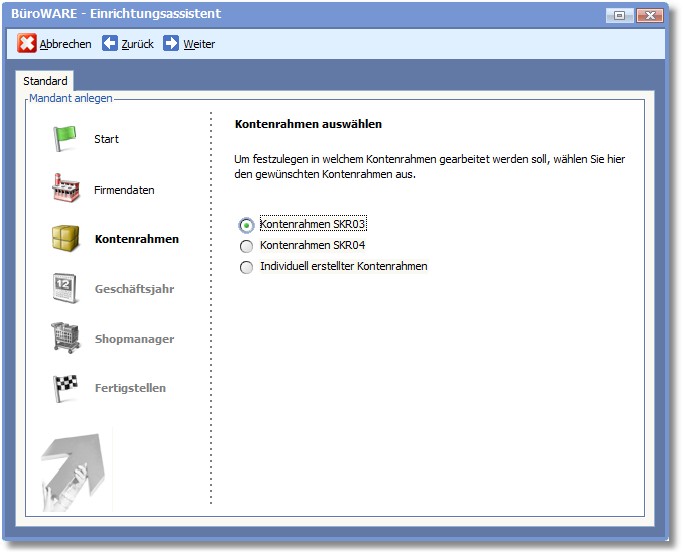Click the Firmendaten factory icon
This screenshot has width=683, height=555.
pyautogui.click(x=65, y=189)
